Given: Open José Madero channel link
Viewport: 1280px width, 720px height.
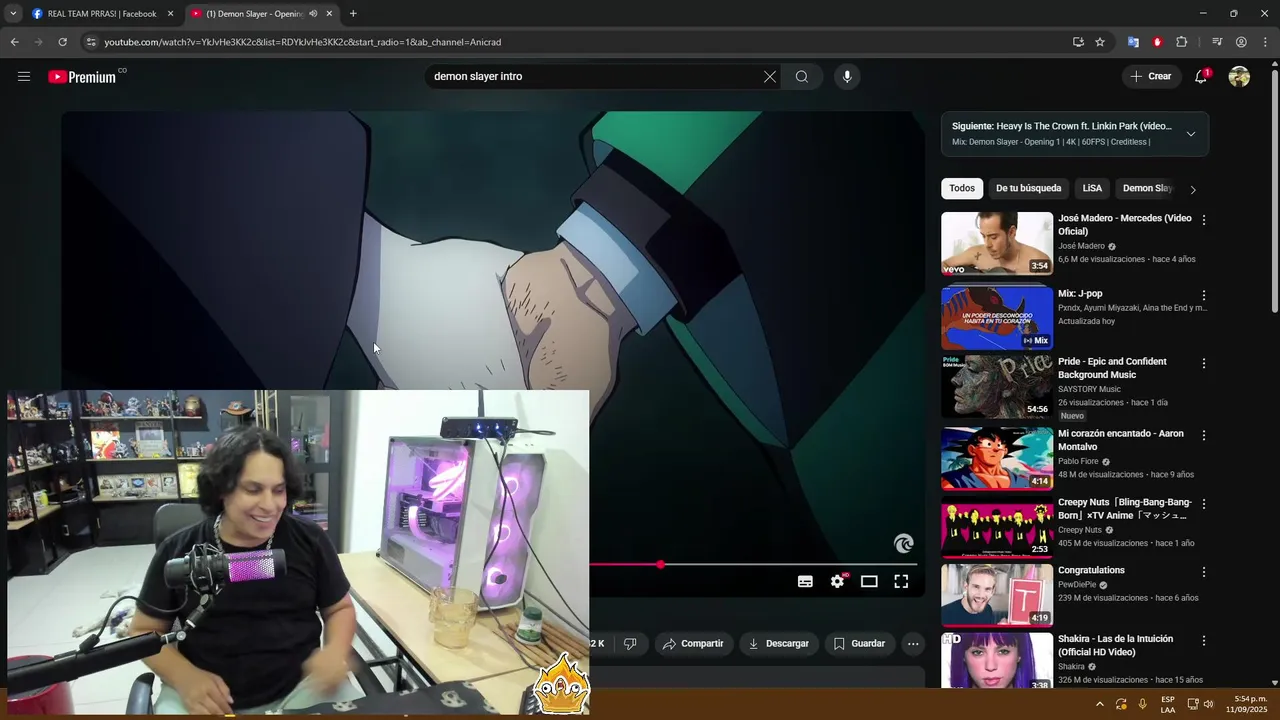Looking at the screenshot, I should click(1081, 246).
